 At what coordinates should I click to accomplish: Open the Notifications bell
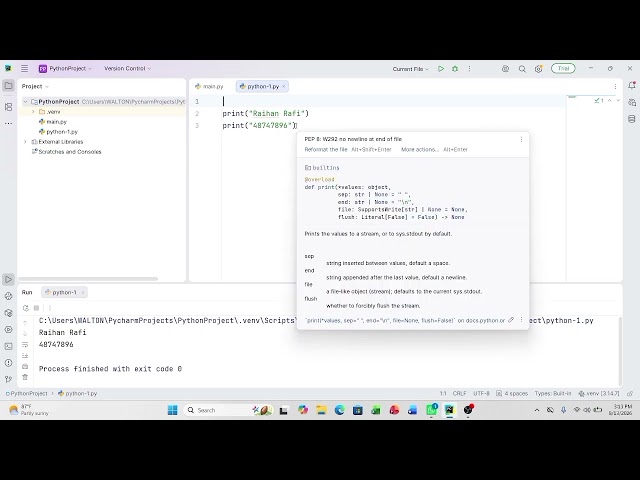point(632,85)
